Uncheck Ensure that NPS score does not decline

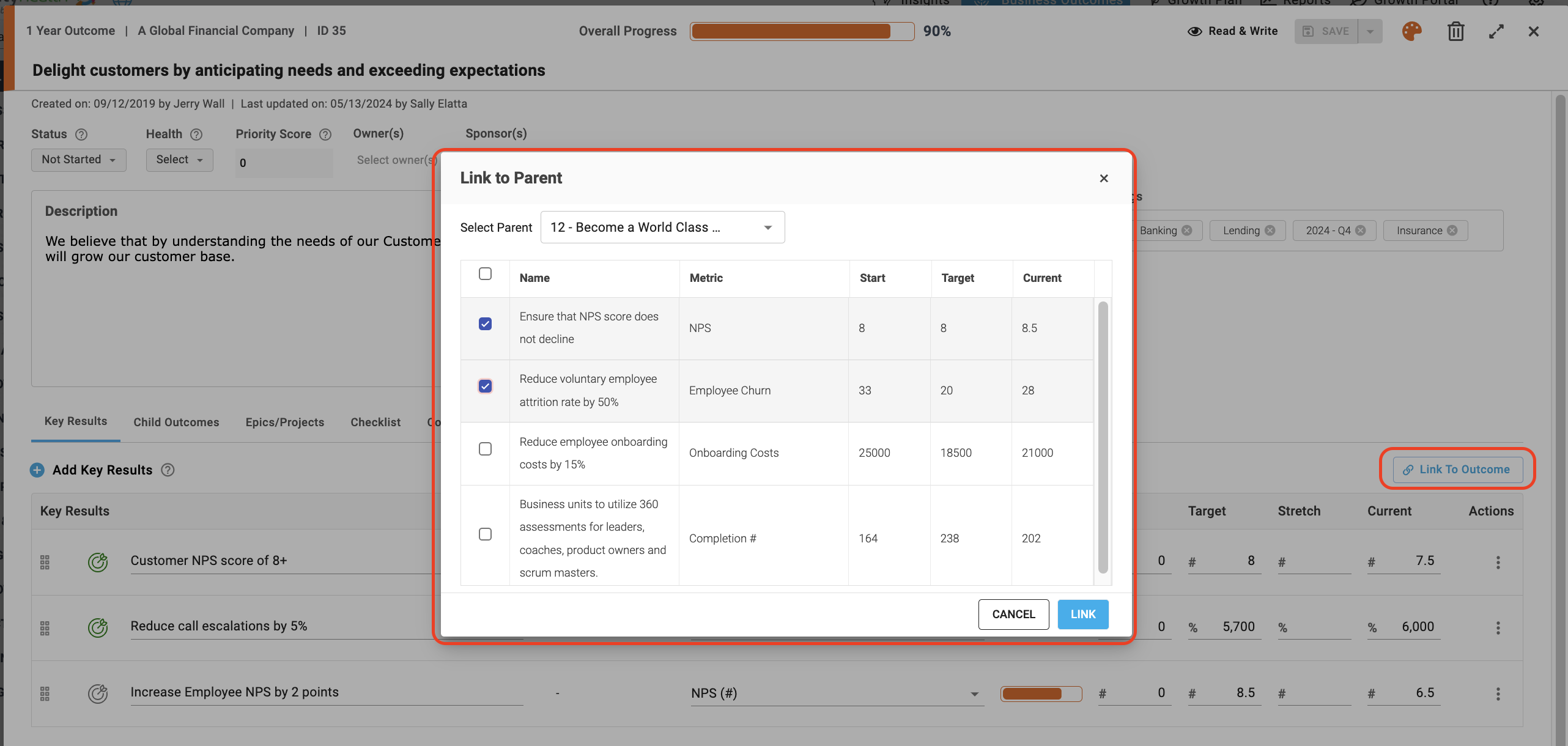point(485,323)
